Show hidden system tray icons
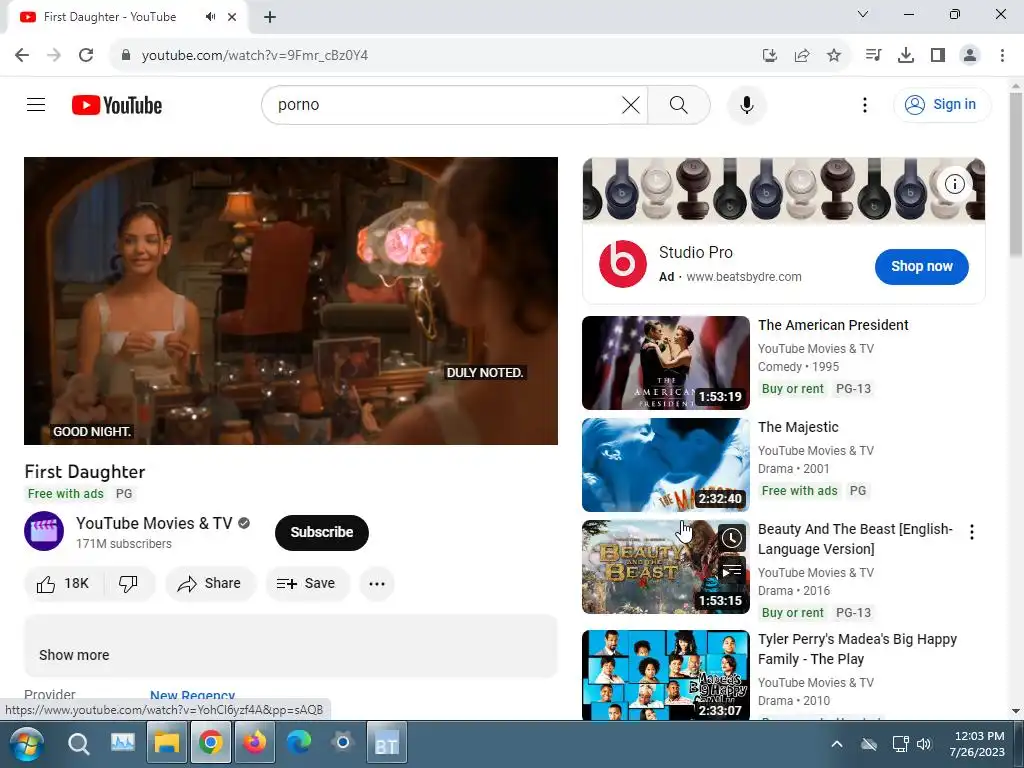 [837, 744]
